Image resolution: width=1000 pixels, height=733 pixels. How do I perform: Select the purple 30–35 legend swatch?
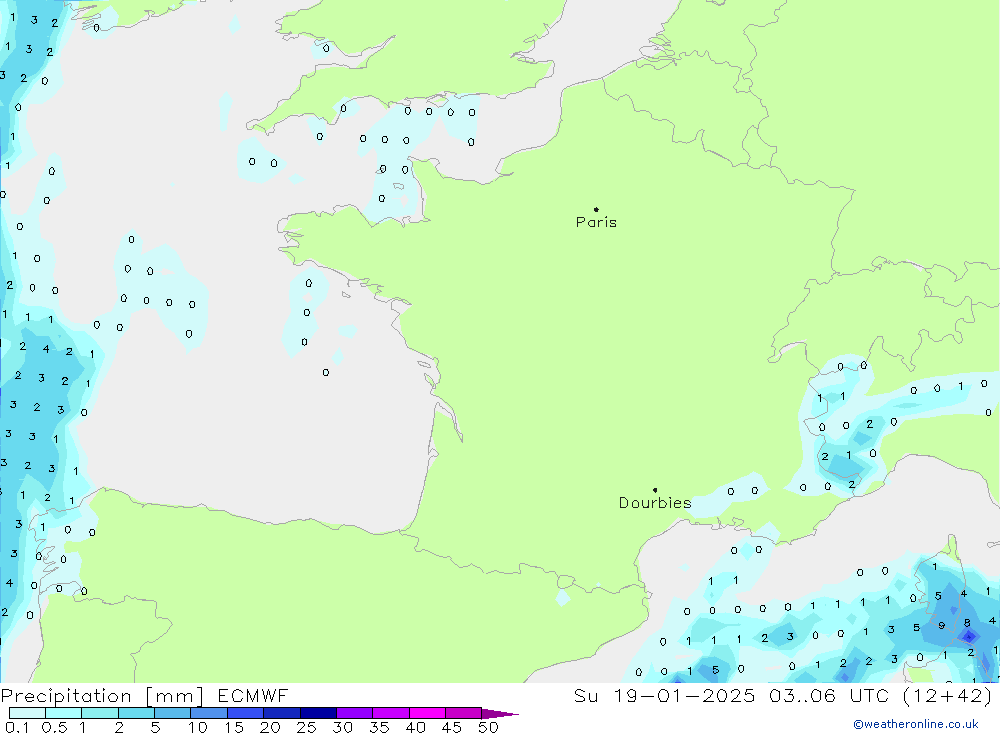click(x=354, y=713)
